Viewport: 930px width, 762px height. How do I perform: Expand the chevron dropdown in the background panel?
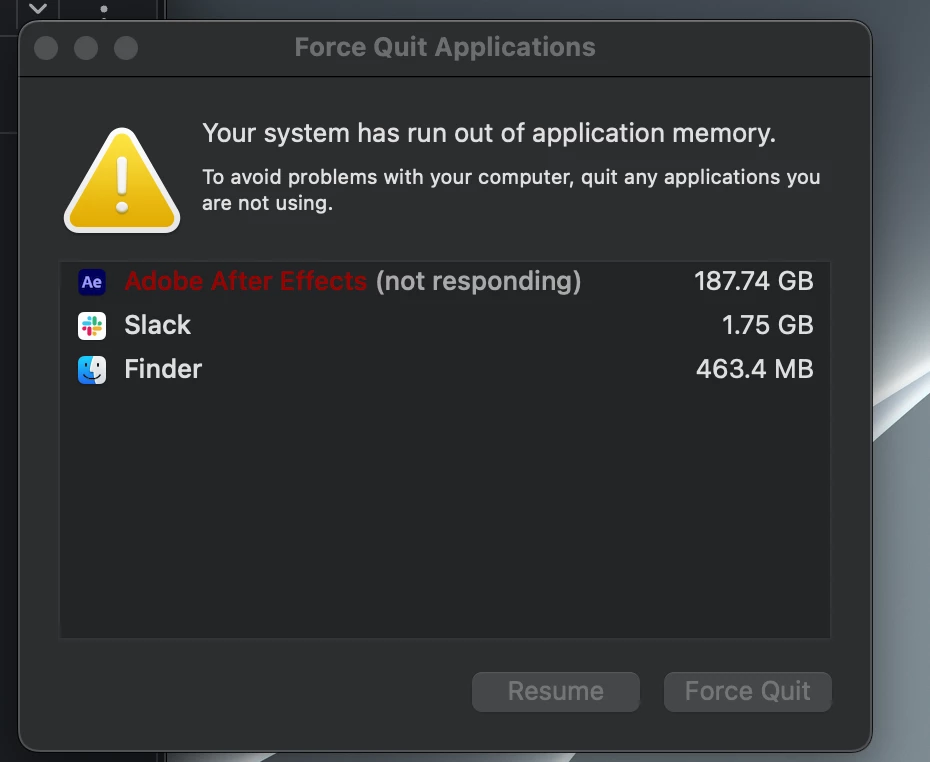(37, 10)
